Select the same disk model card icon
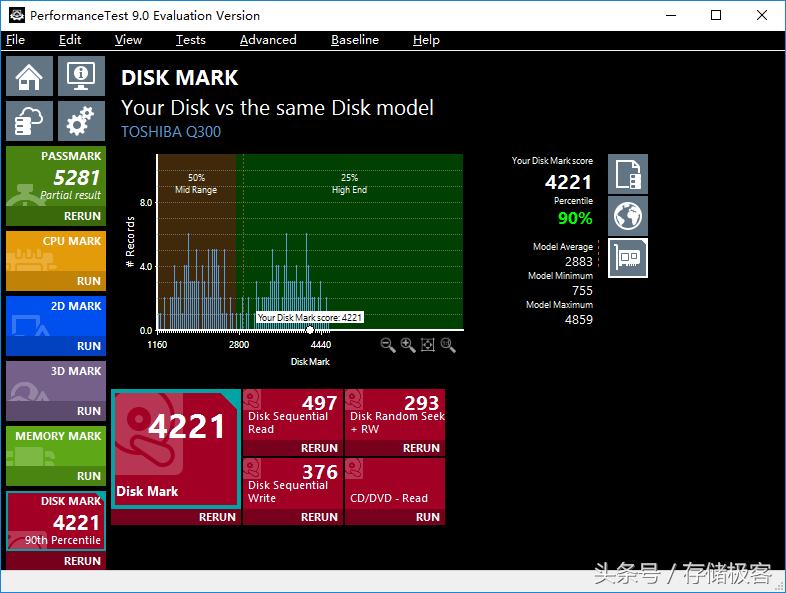The image size is (786, 593). (x=628, y=257)
